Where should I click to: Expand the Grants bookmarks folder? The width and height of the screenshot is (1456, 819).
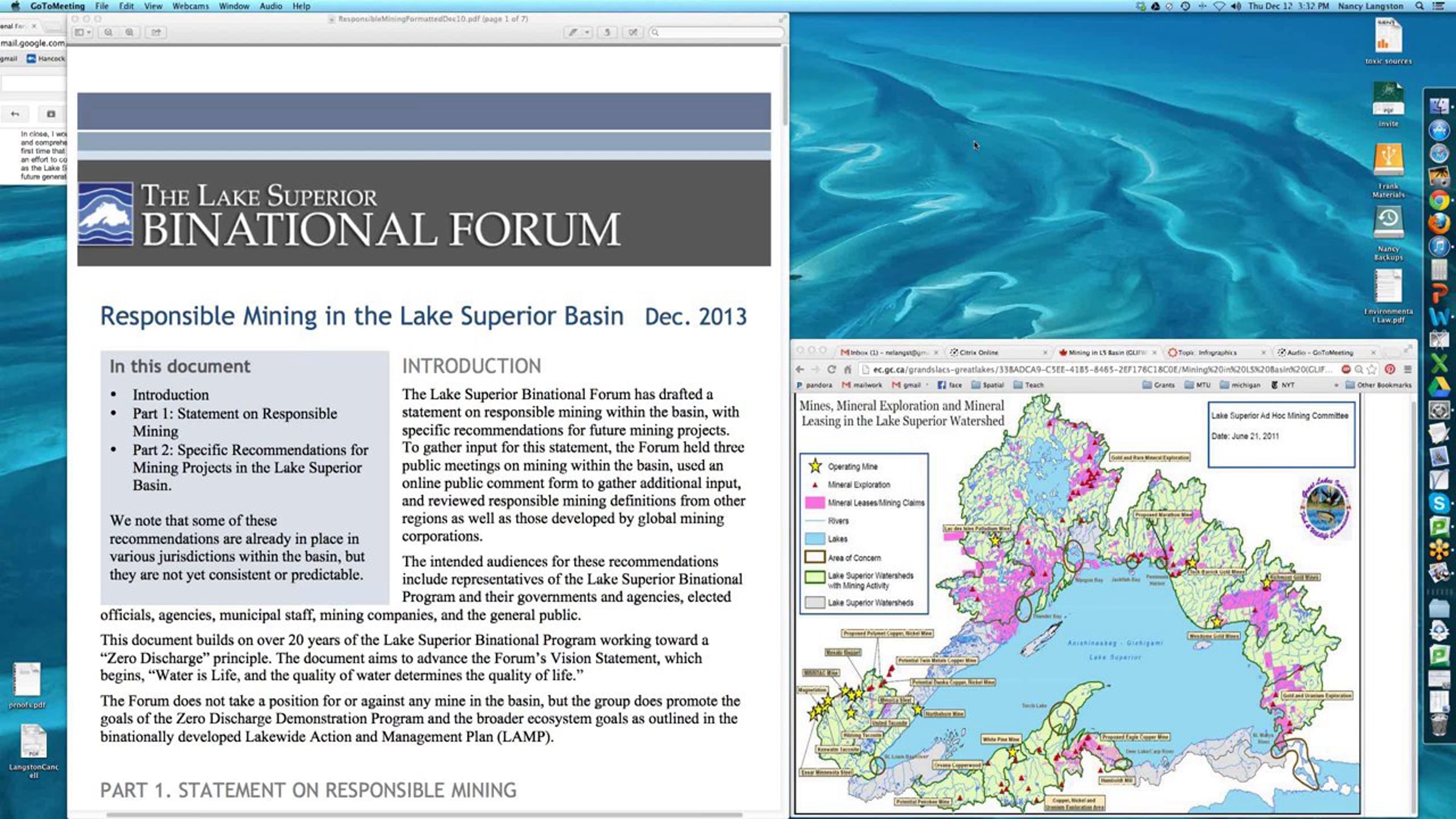[1159, 385]
